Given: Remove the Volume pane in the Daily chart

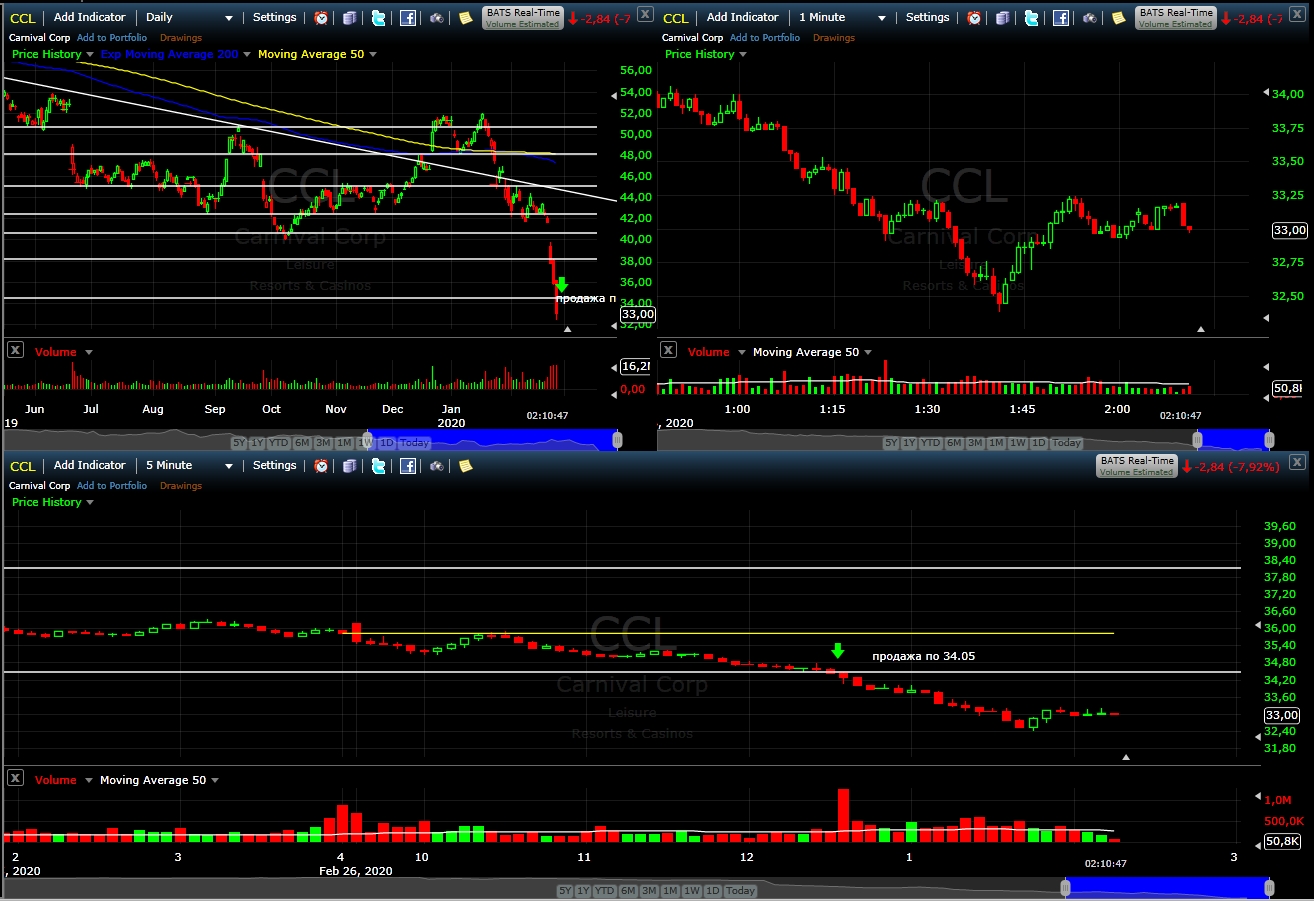Looking at the screenshot, I should (x=15, y=350).
